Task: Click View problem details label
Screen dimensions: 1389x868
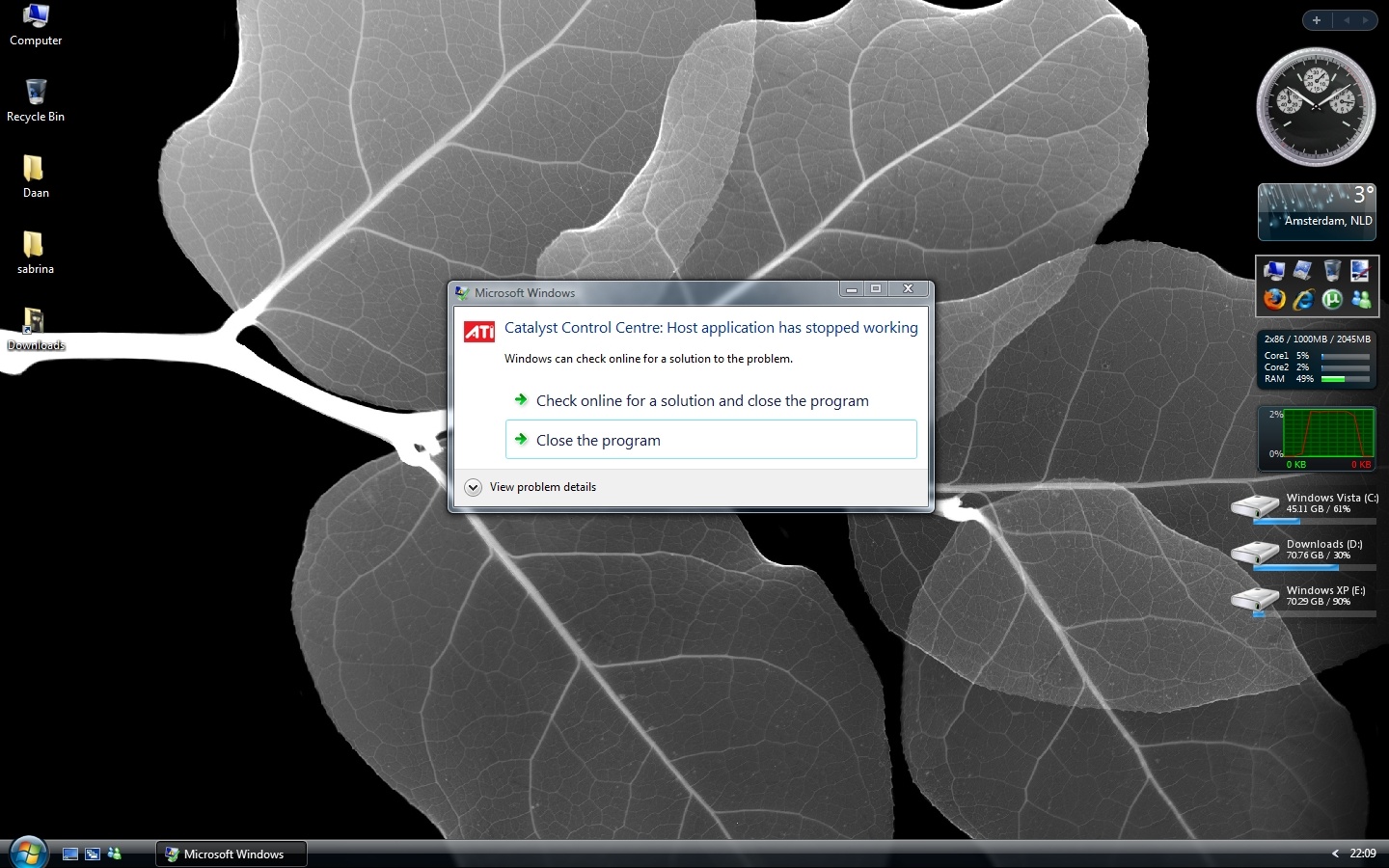Action: pos(542,487)
